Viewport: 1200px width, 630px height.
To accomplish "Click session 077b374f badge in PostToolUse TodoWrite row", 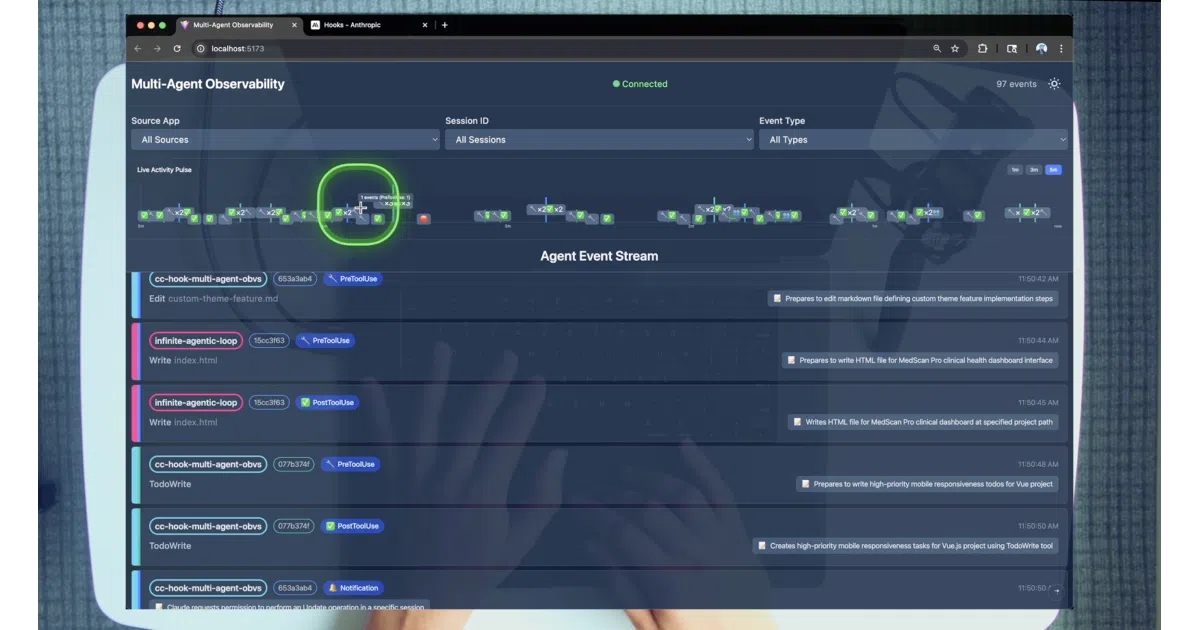I will pyautogui.click(x=294, y=526).
